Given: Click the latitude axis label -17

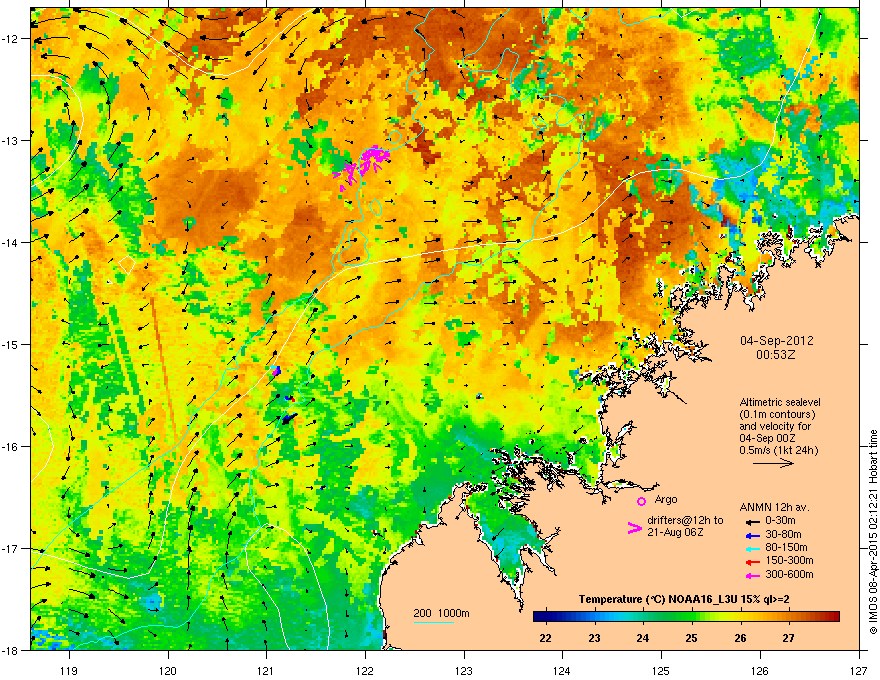Looking at the screenshot, I should pyautogui.click(x=10, y=548).
